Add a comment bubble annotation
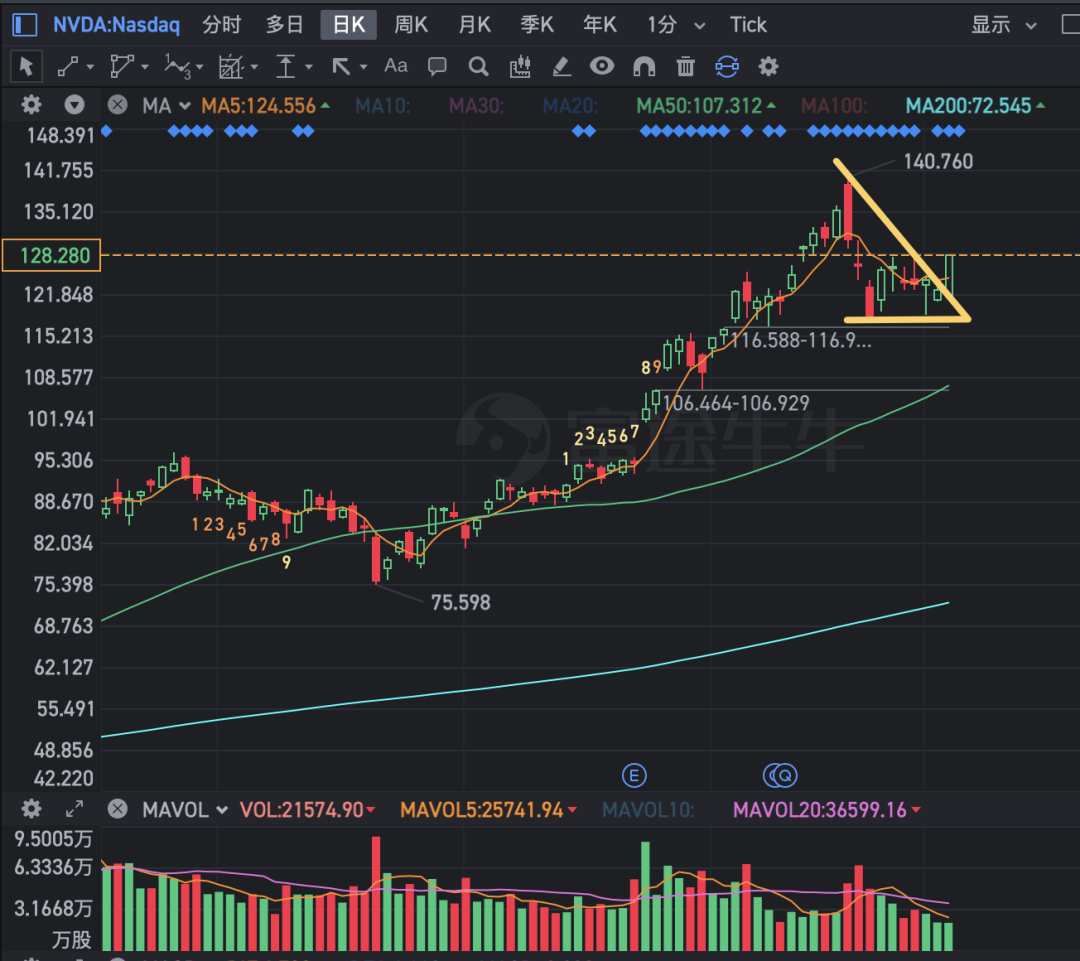This screenshot has height=961, width=1080. [437, 67]
